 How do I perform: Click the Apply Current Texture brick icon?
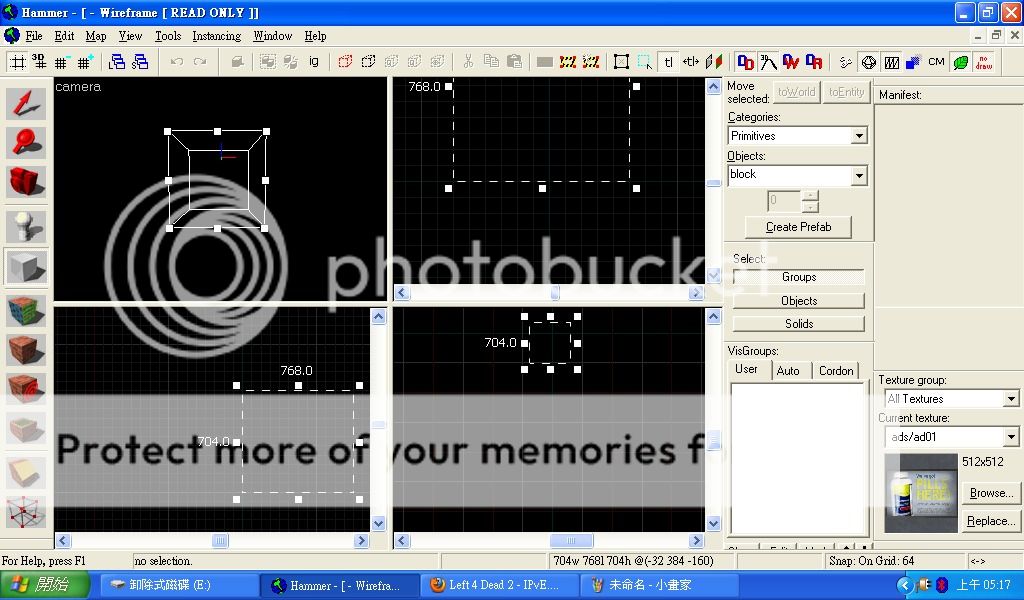[x=27, y=350]
